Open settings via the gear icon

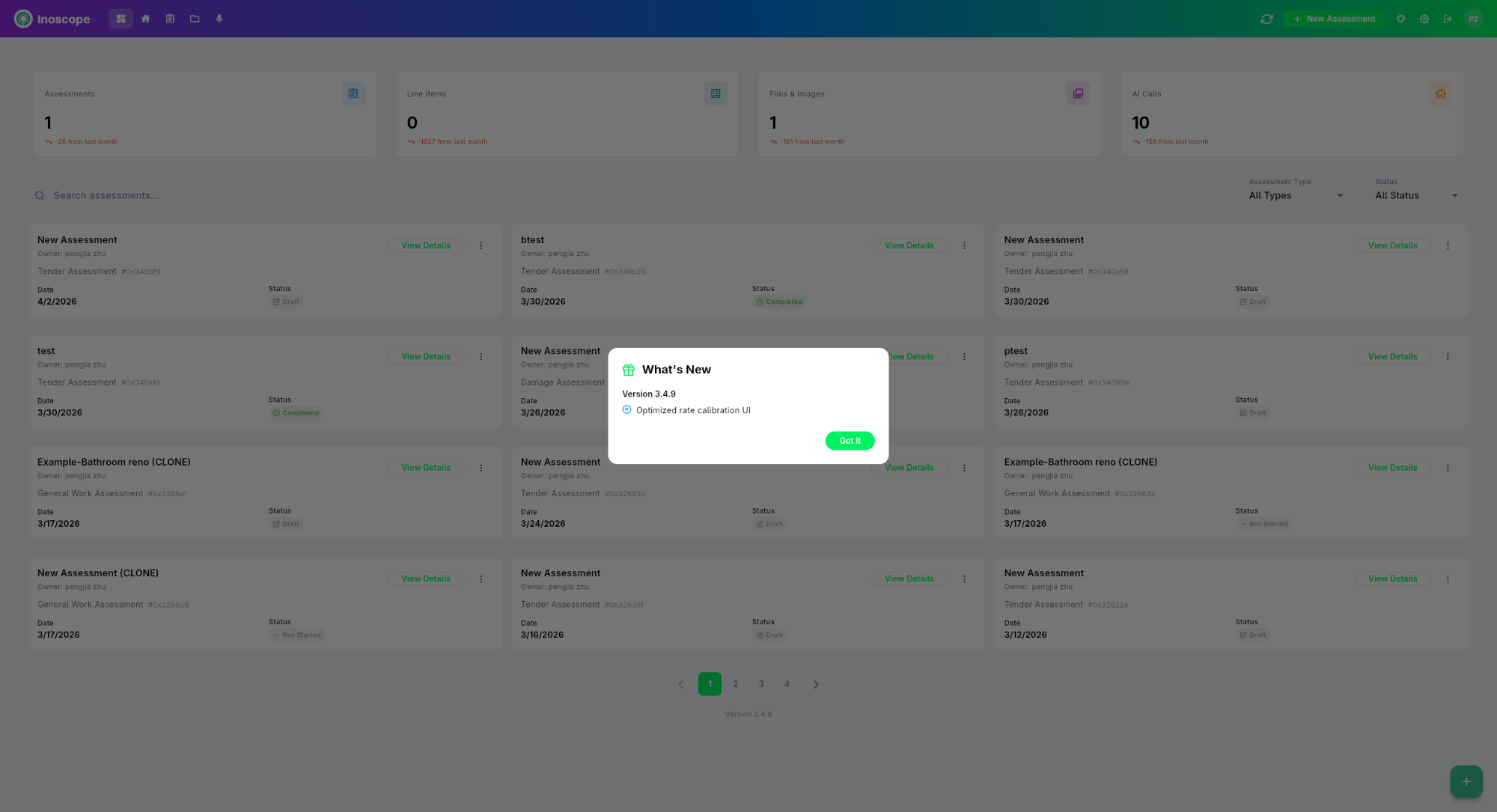[1424, 19]
